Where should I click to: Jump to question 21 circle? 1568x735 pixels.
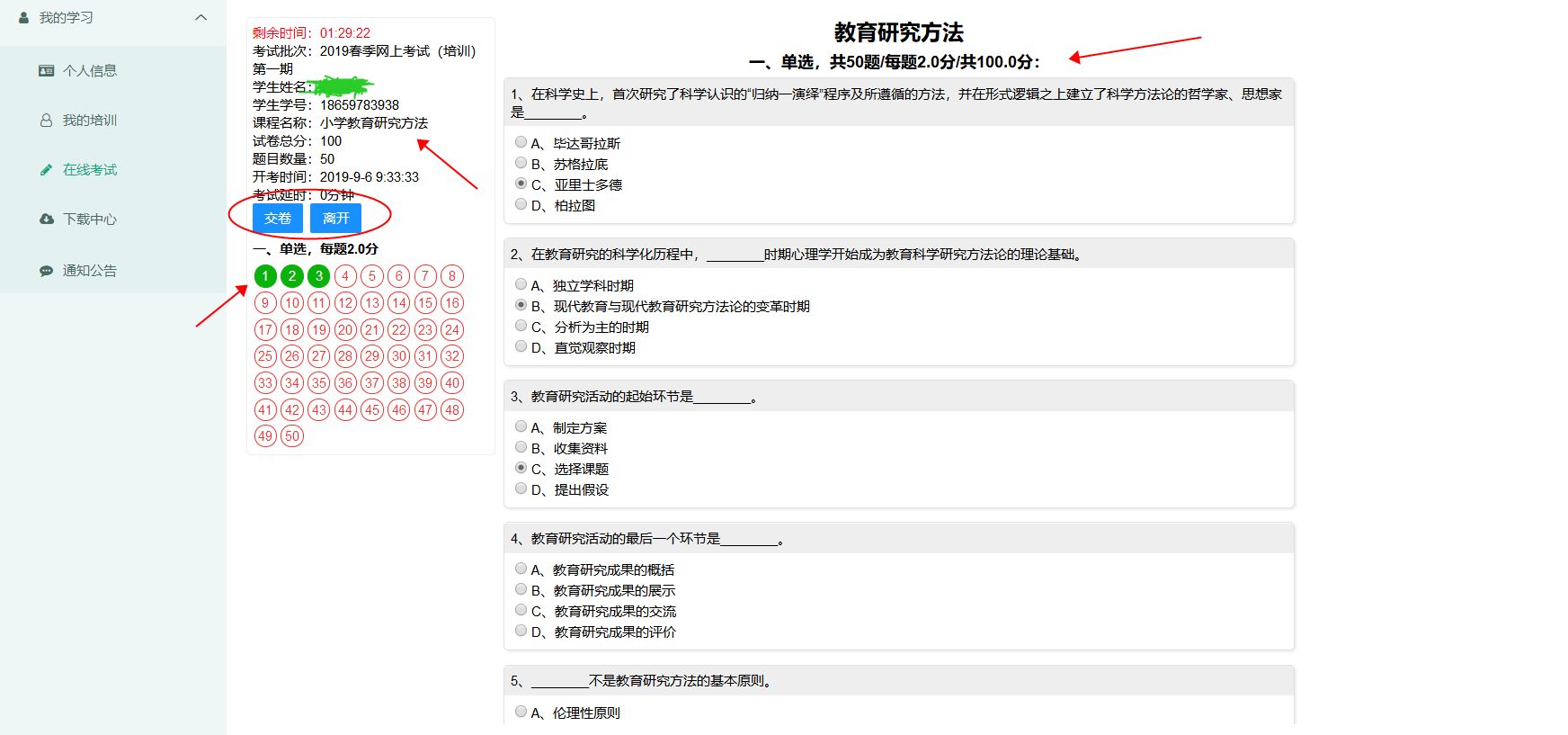pyautogui.click(x=372, y=329)
